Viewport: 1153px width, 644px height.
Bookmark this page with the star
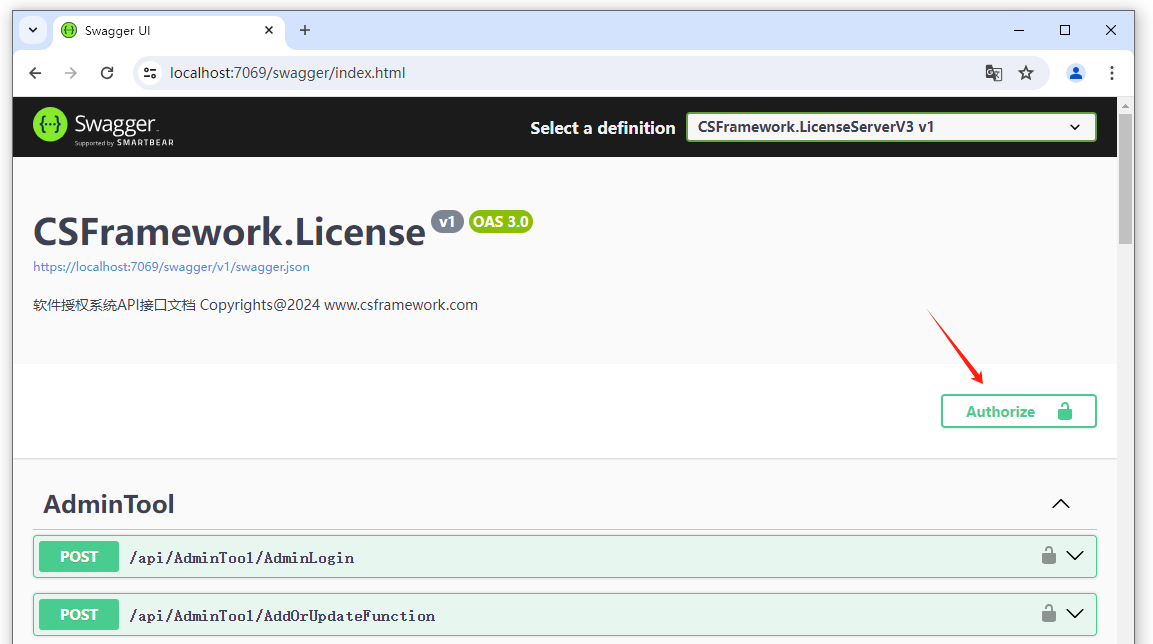[x=1026, y=73]
